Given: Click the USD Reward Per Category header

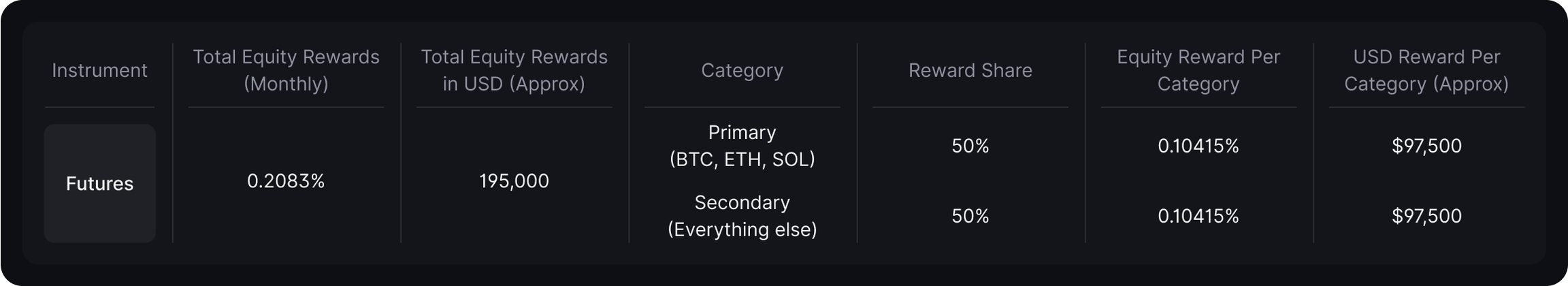Looking at the screenshot, I should [x=1426, y=70].
